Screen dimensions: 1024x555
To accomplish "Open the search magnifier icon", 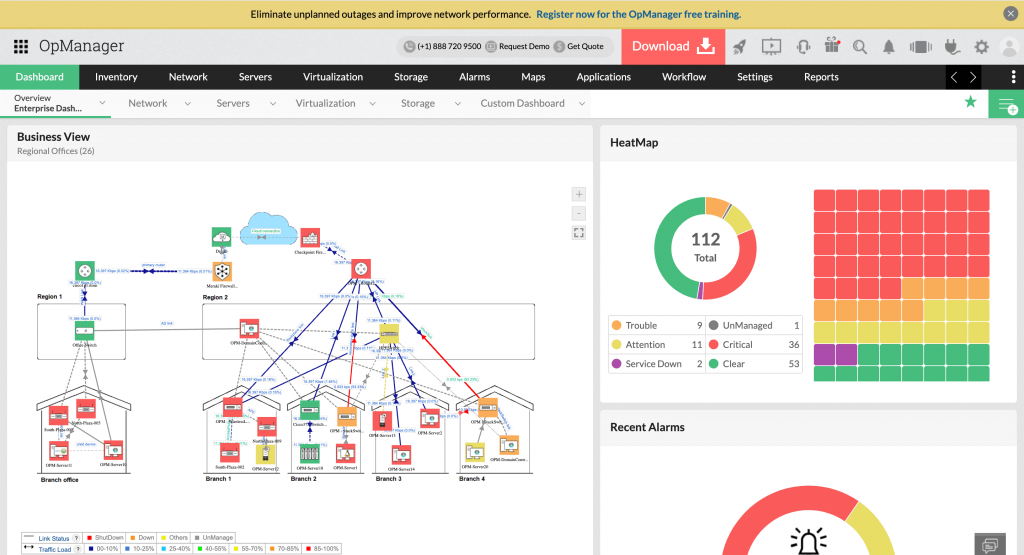I will [860, 47].
